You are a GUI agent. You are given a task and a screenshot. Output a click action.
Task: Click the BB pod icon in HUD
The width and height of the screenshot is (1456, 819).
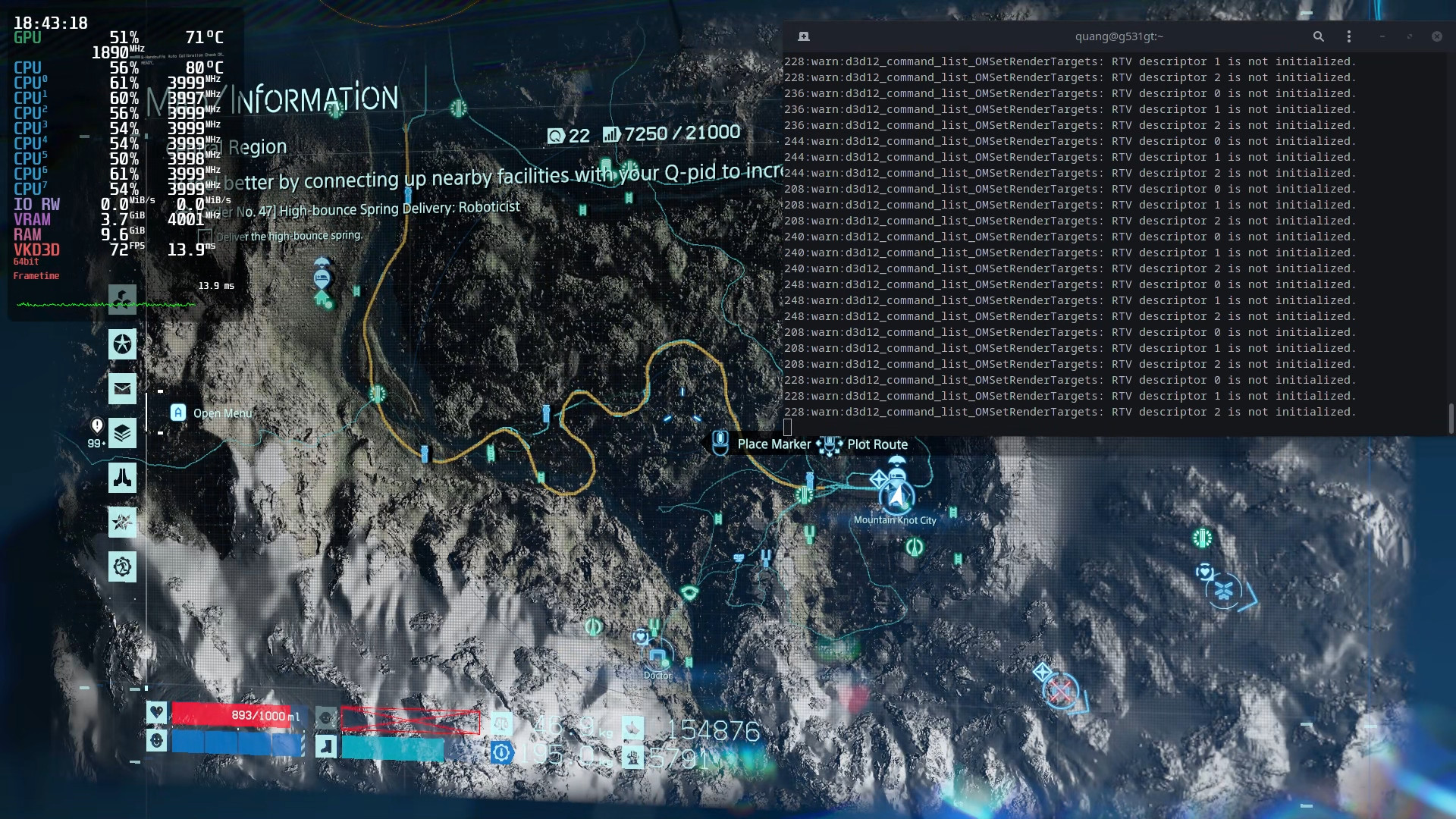326,717
